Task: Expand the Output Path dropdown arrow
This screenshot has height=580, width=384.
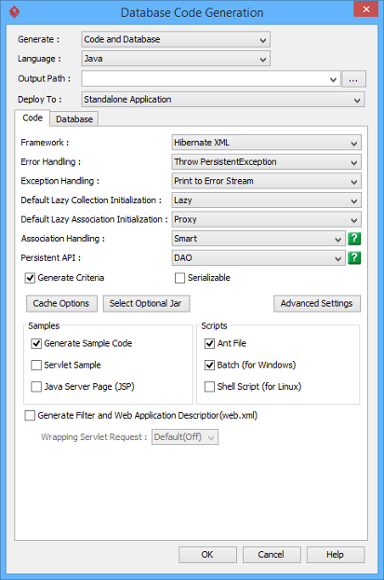Action: (x=333, y=79)
